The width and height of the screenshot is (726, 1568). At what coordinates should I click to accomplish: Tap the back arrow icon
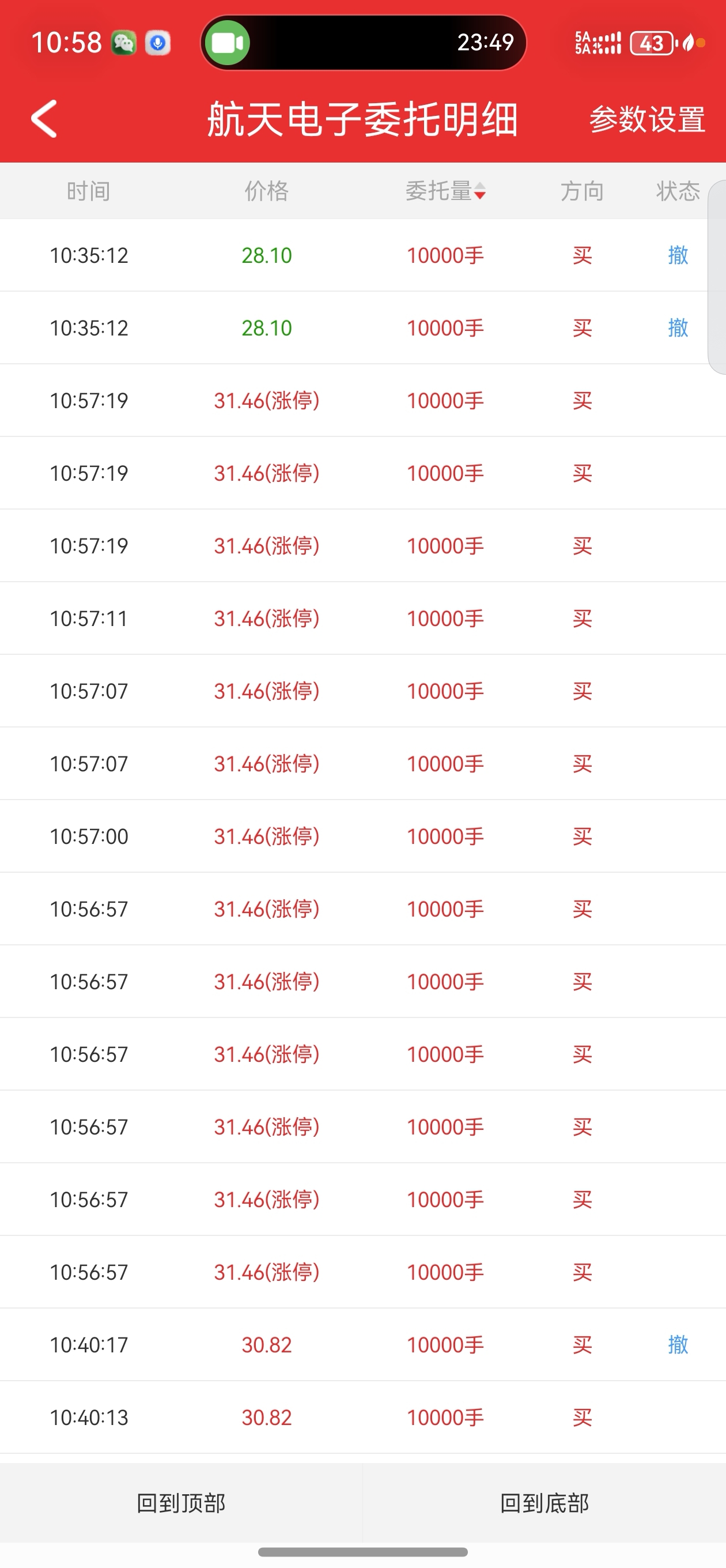(x=44, y=119)
